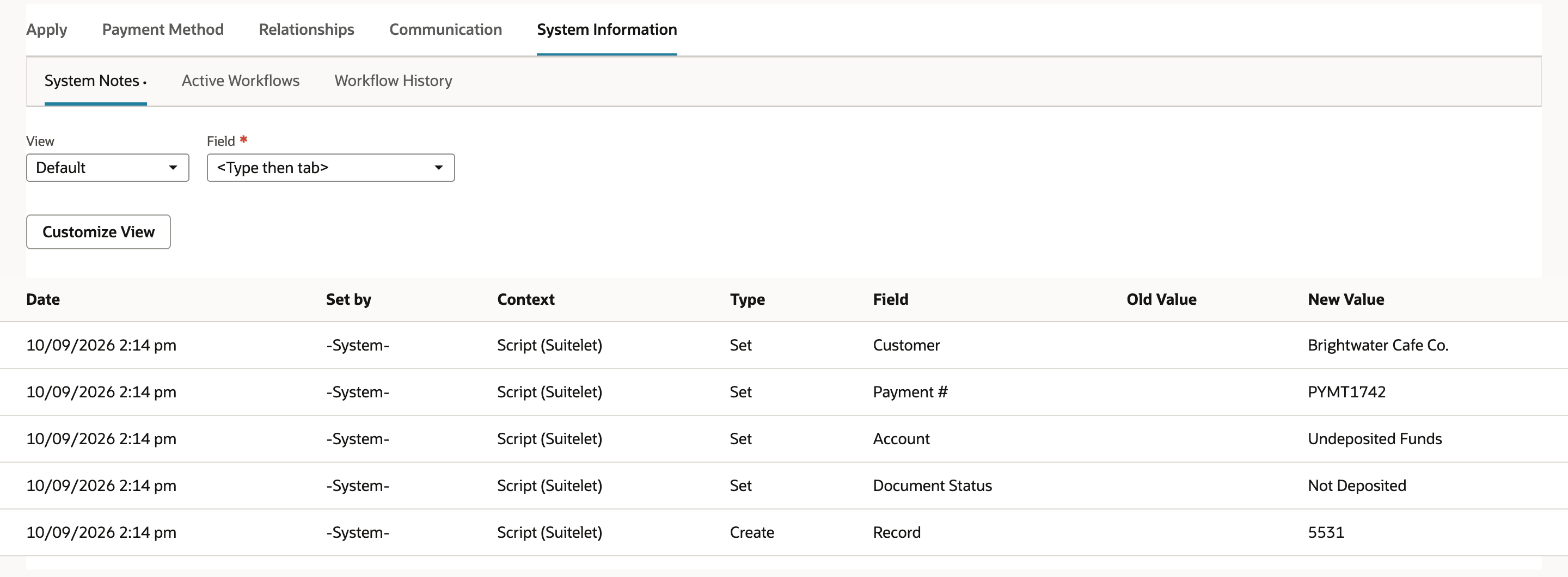Sort by the Date column header
1568x577 pixels.
click(43, 299)
